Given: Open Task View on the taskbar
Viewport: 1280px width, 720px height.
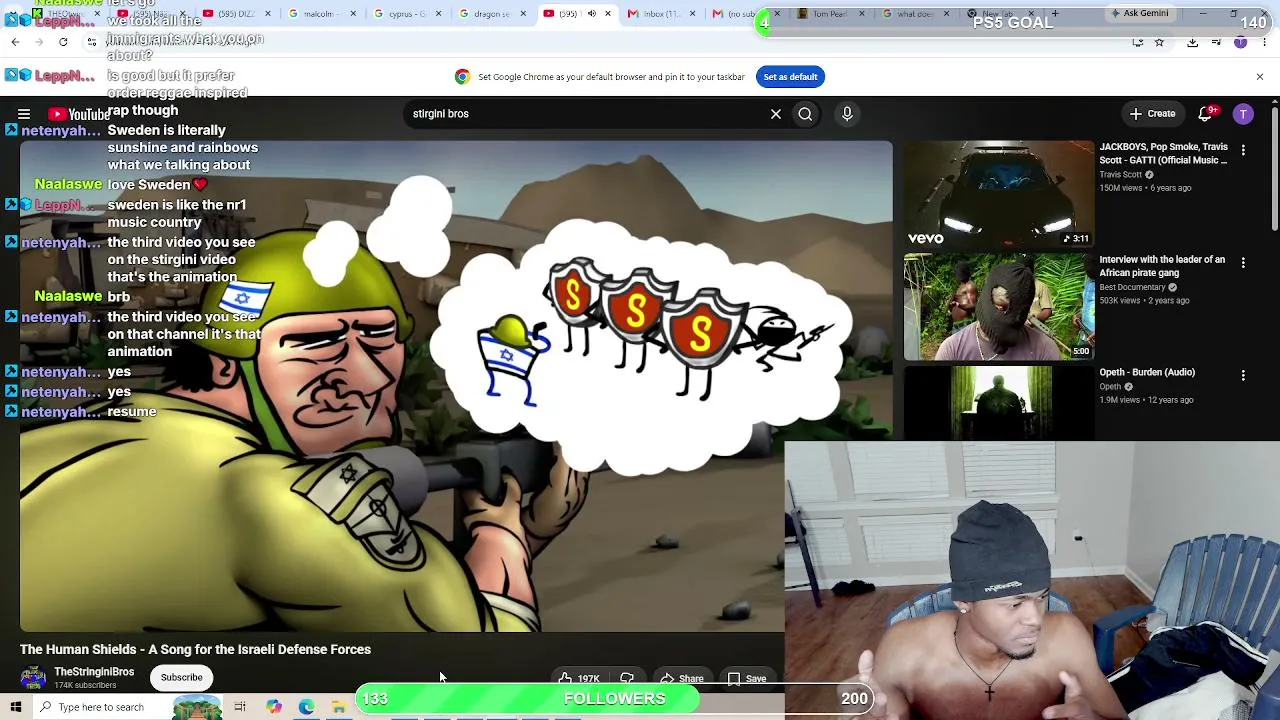Looking at the screenshot, I should pos(240,707).
